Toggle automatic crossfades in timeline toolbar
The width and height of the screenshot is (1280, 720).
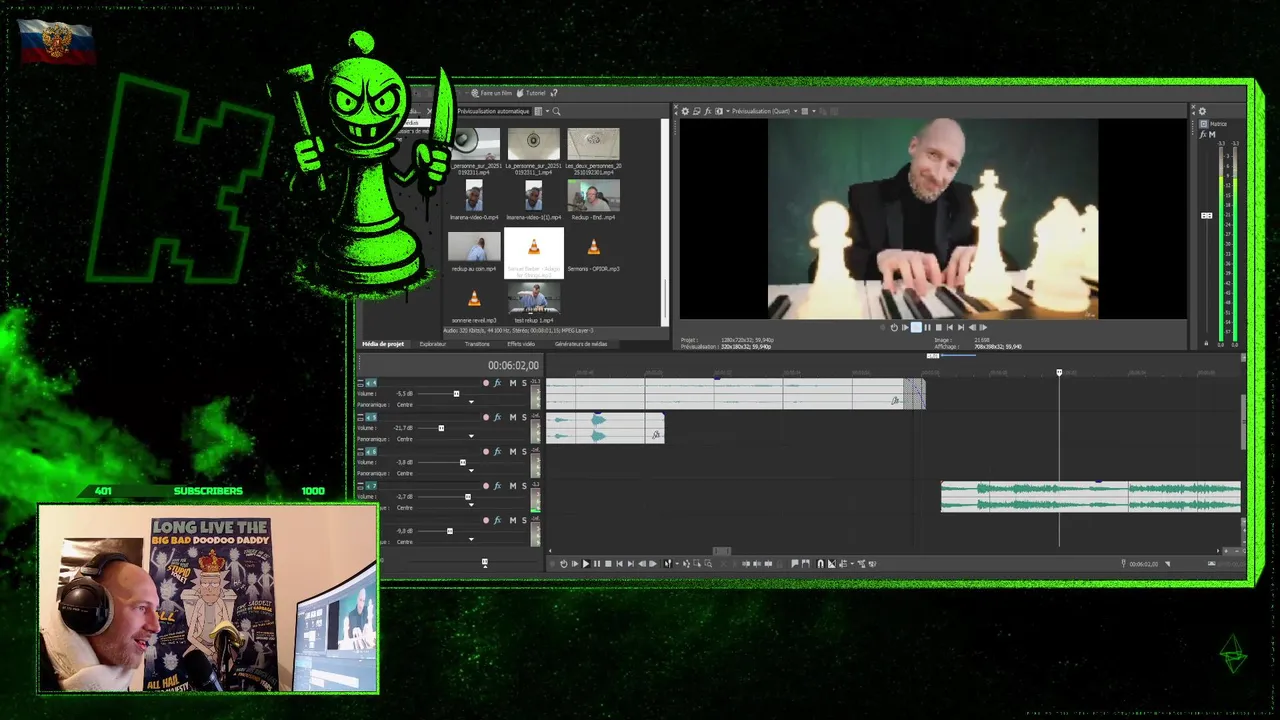tap(832, 564)
